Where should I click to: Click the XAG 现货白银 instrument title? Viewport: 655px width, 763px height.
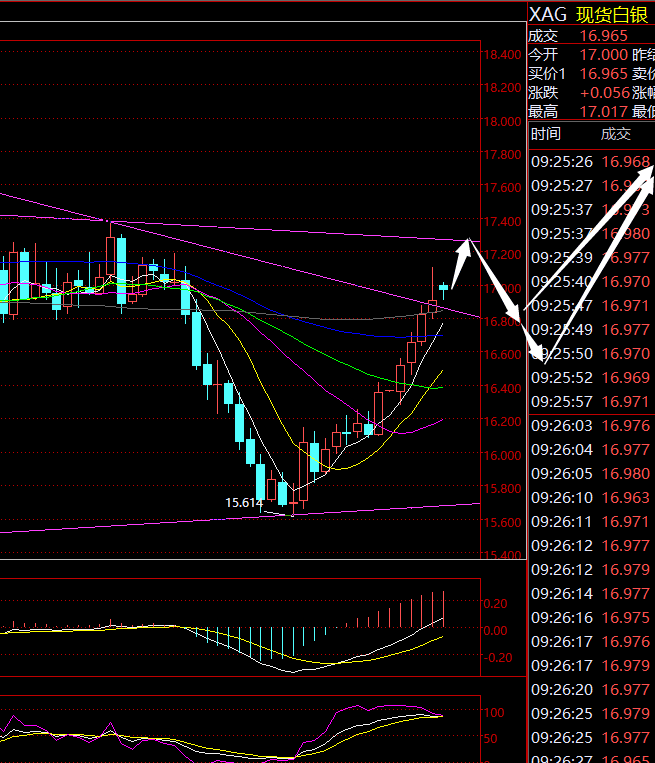(x=588, y=15)
